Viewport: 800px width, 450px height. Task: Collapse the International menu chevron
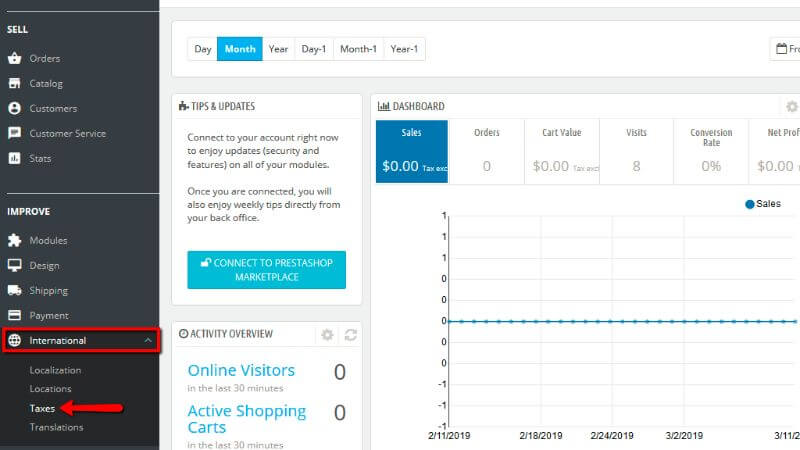click(x=148, y=340)
